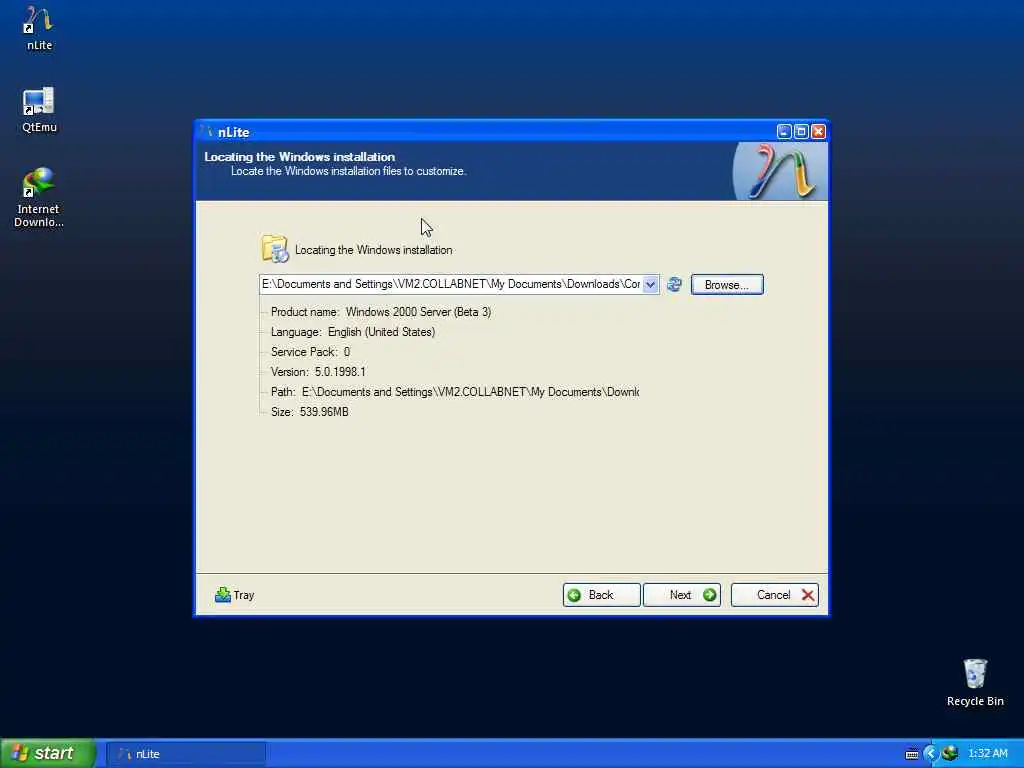
Task: Click the Service Pack: 0 line
Action: 310,352
